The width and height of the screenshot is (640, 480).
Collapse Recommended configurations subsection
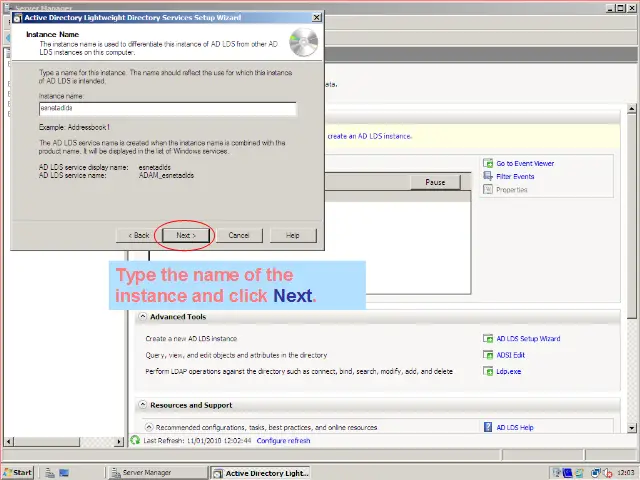point(149,427)
